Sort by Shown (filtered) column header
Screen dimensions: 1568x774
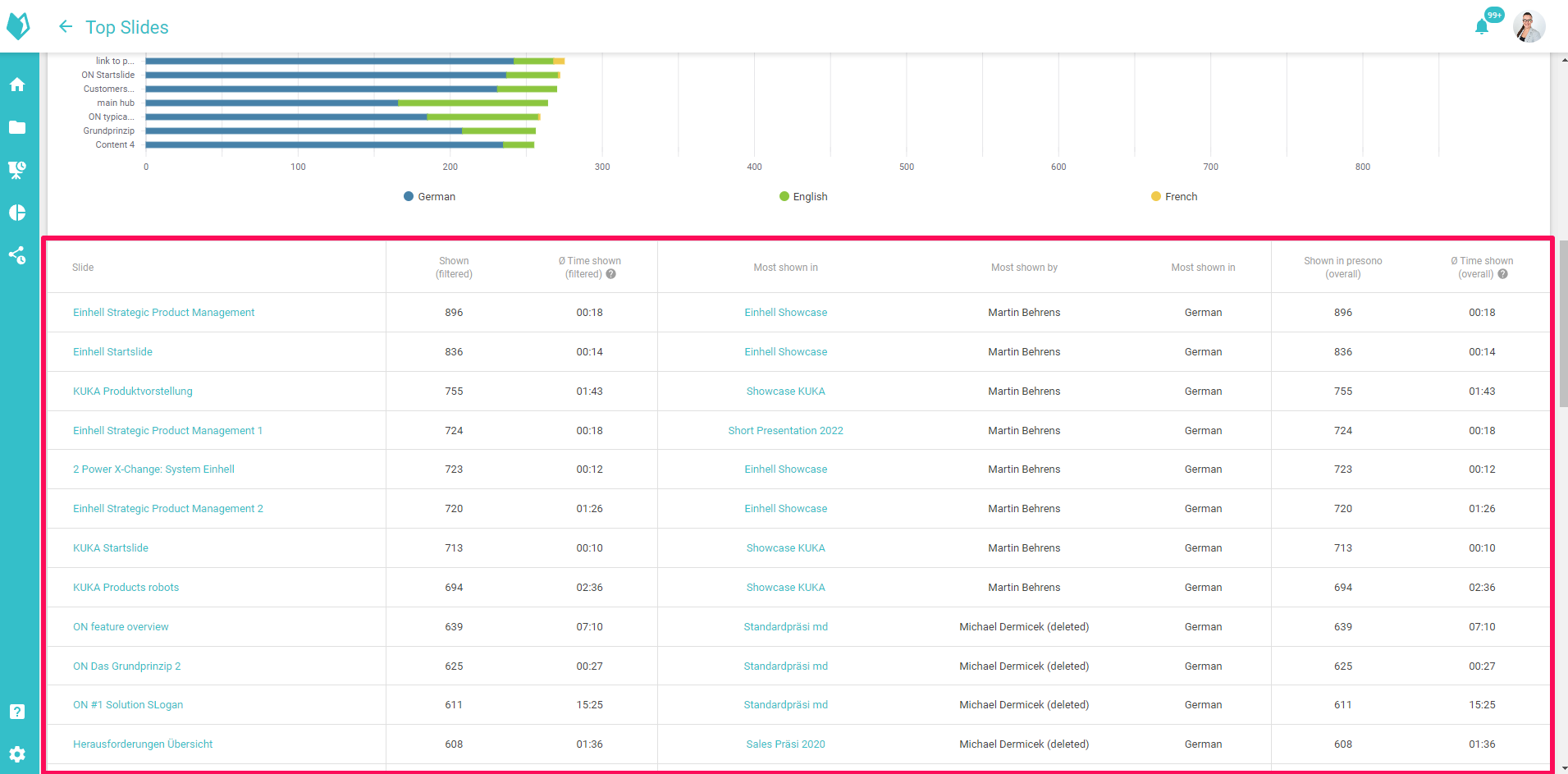pyautogui.click(x=454, y=268)
